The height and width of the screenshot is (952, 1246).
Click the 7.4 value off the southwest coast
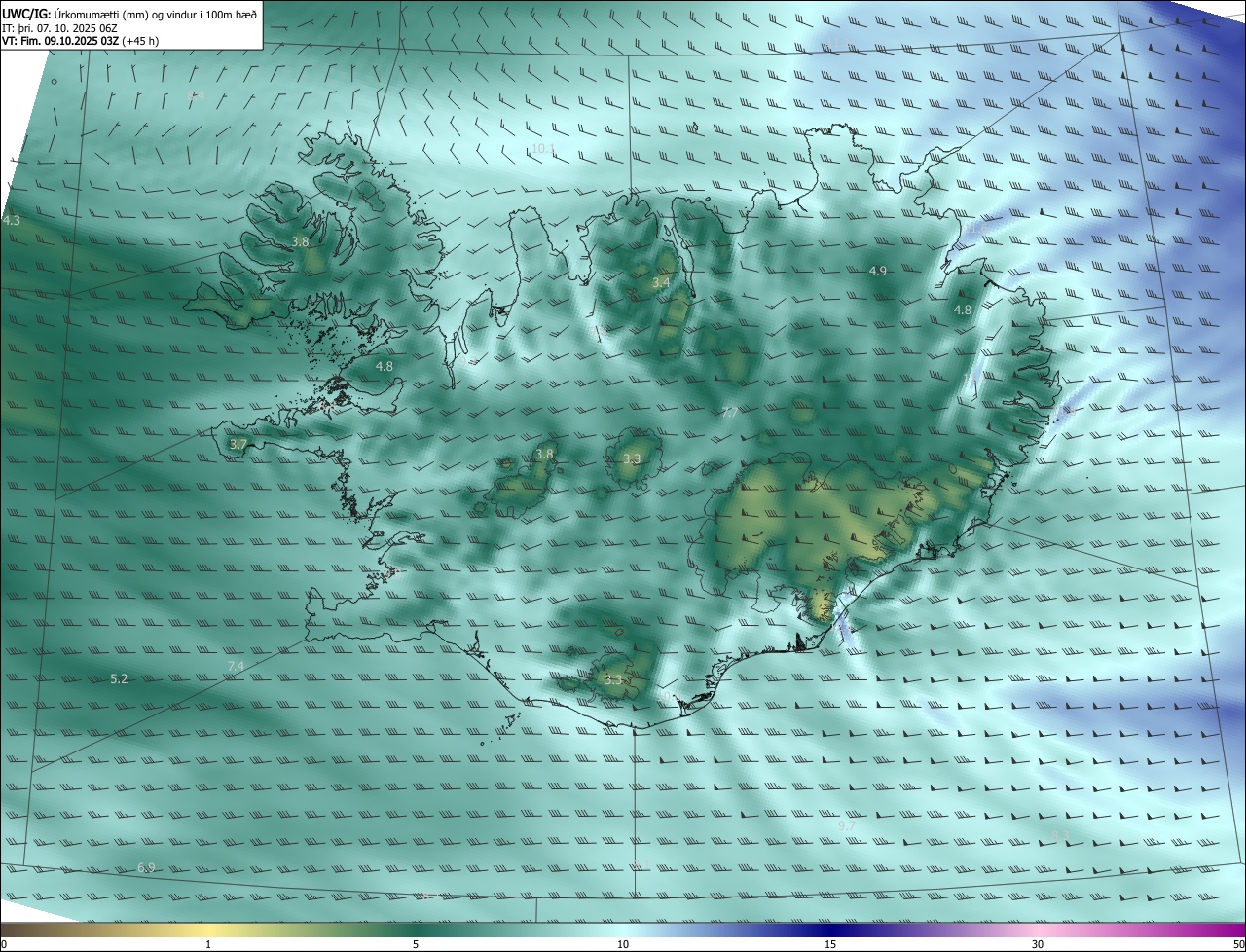coord(236,666)
